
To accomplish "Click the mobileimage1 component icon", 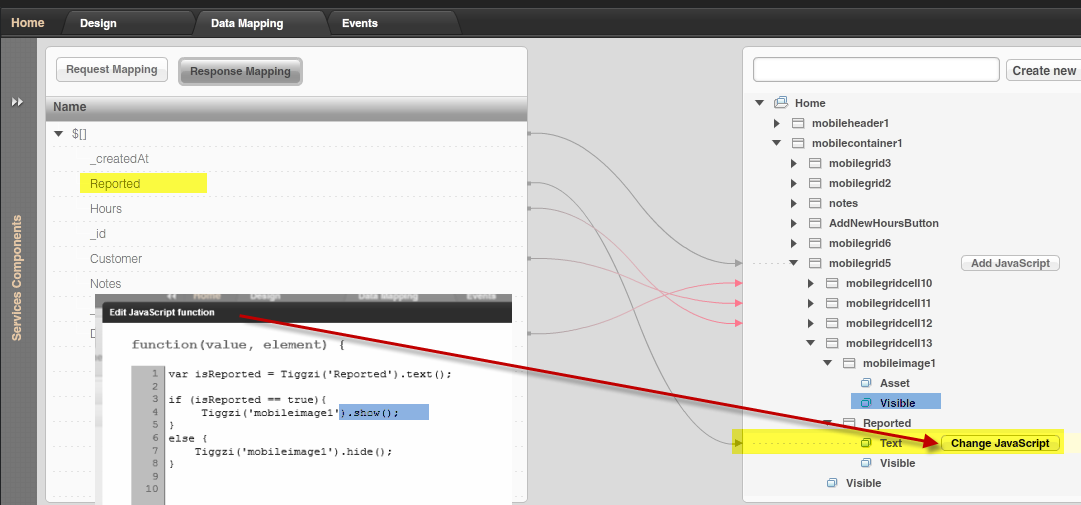I will [849, 363].
